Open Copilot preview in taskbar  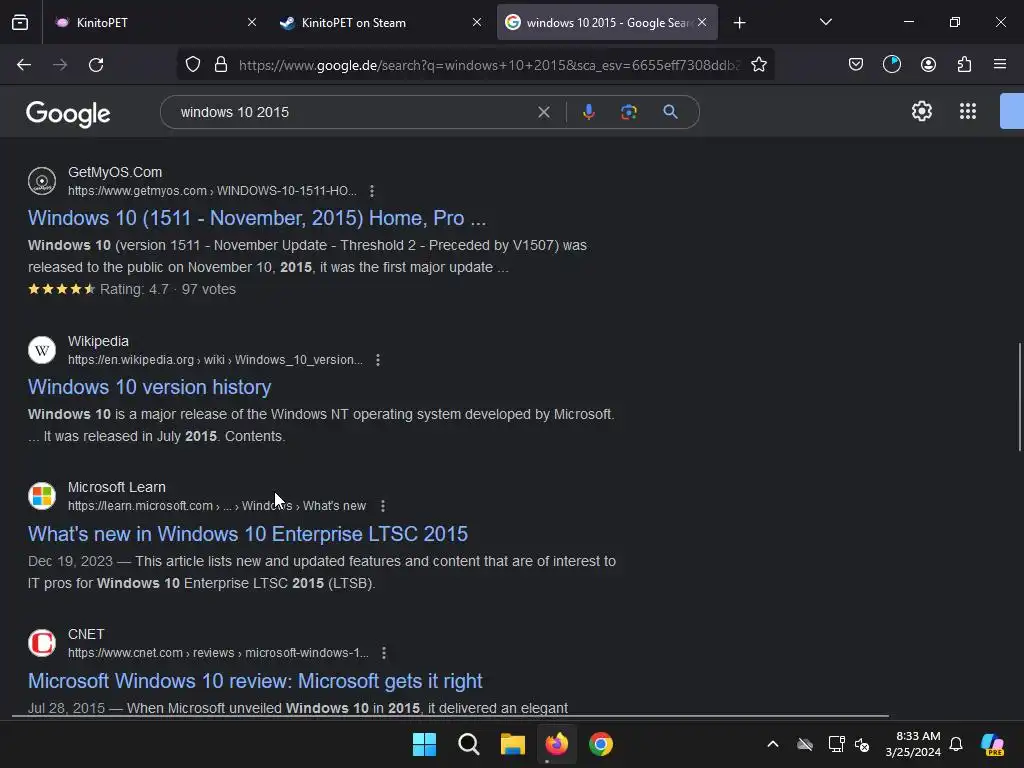993,744
